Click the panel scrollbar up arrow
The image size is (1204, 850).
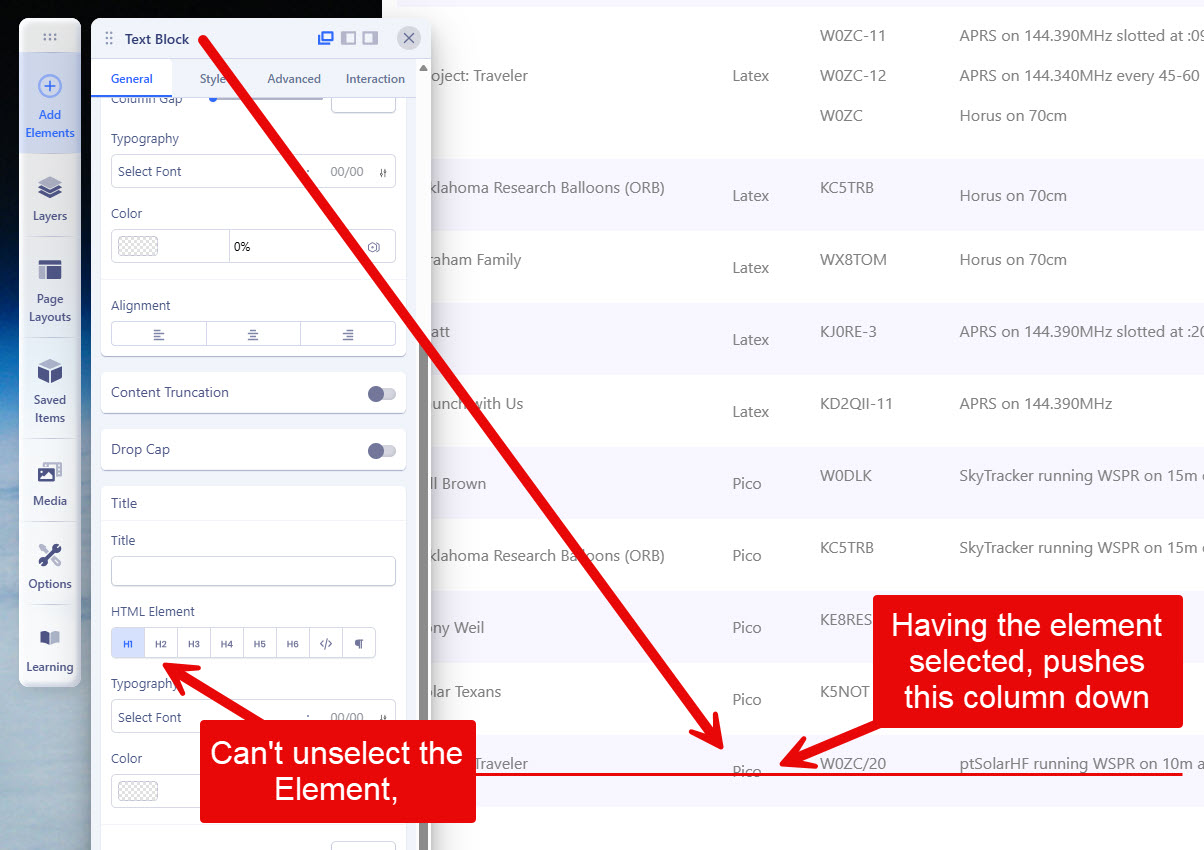click(x=423, y=69)
